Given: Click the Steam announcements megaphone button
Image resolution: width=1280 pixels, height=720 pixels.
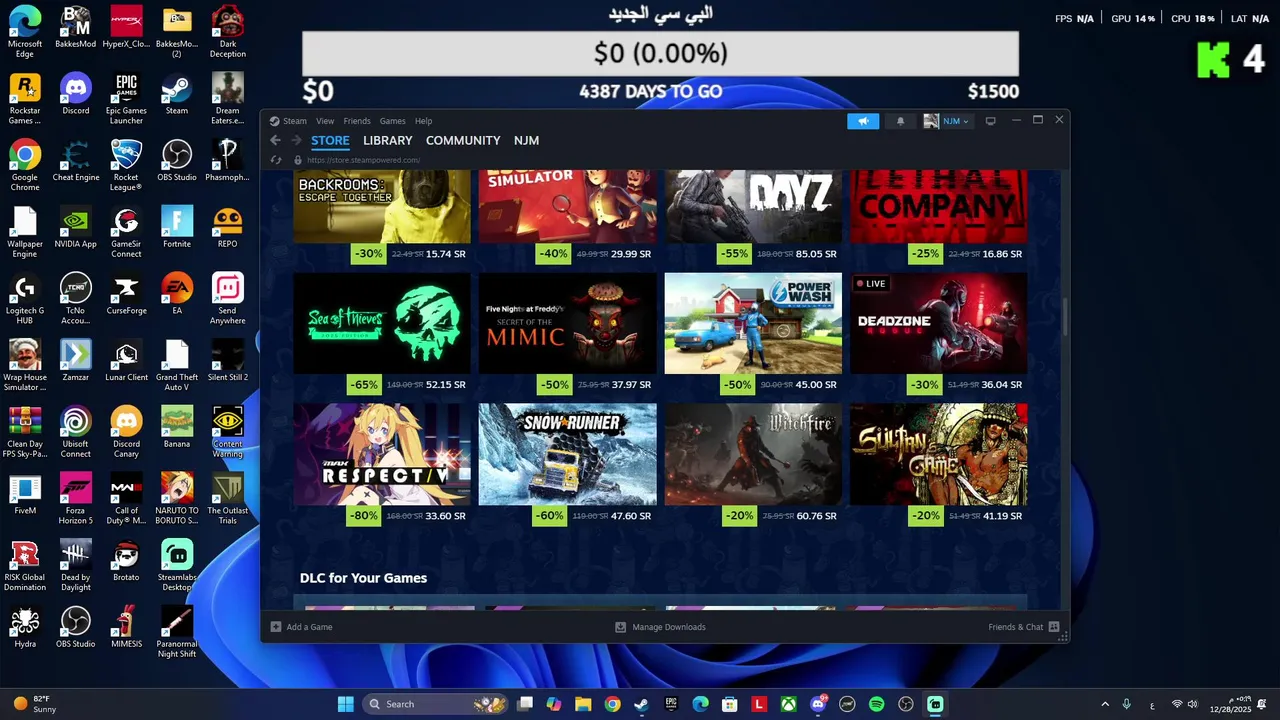Looking at the screenshot, I should coord(863,121).
